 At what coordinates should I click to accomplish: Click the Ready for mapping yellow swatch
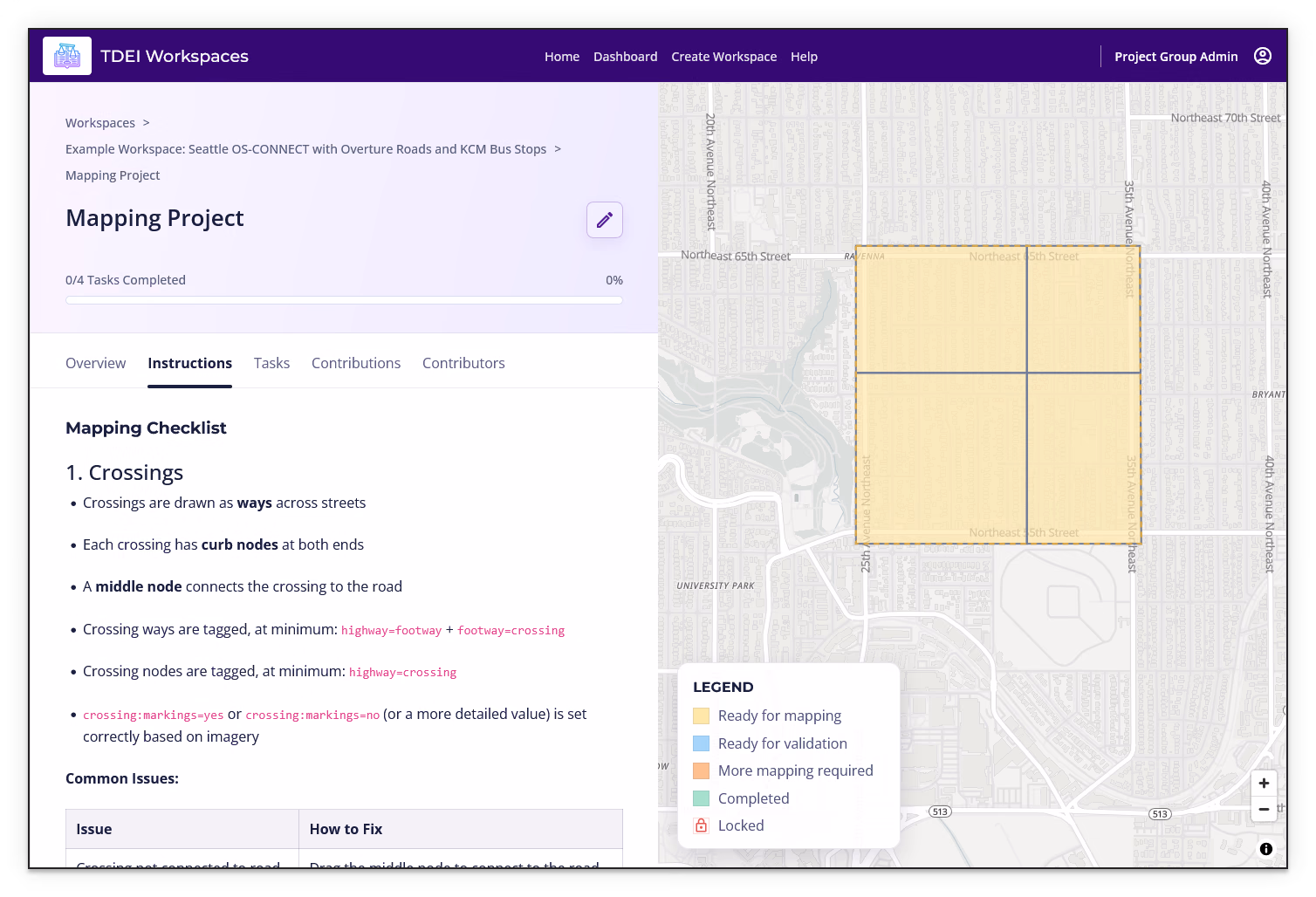(701, 716)
